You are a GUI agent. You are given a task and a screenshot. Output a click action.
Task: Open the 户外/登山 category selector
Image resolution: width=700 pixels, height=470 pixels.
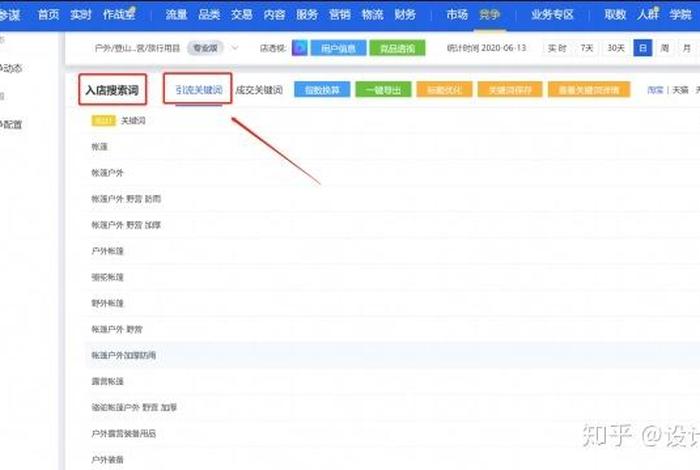pyautogui.click(x=137, y=48)
